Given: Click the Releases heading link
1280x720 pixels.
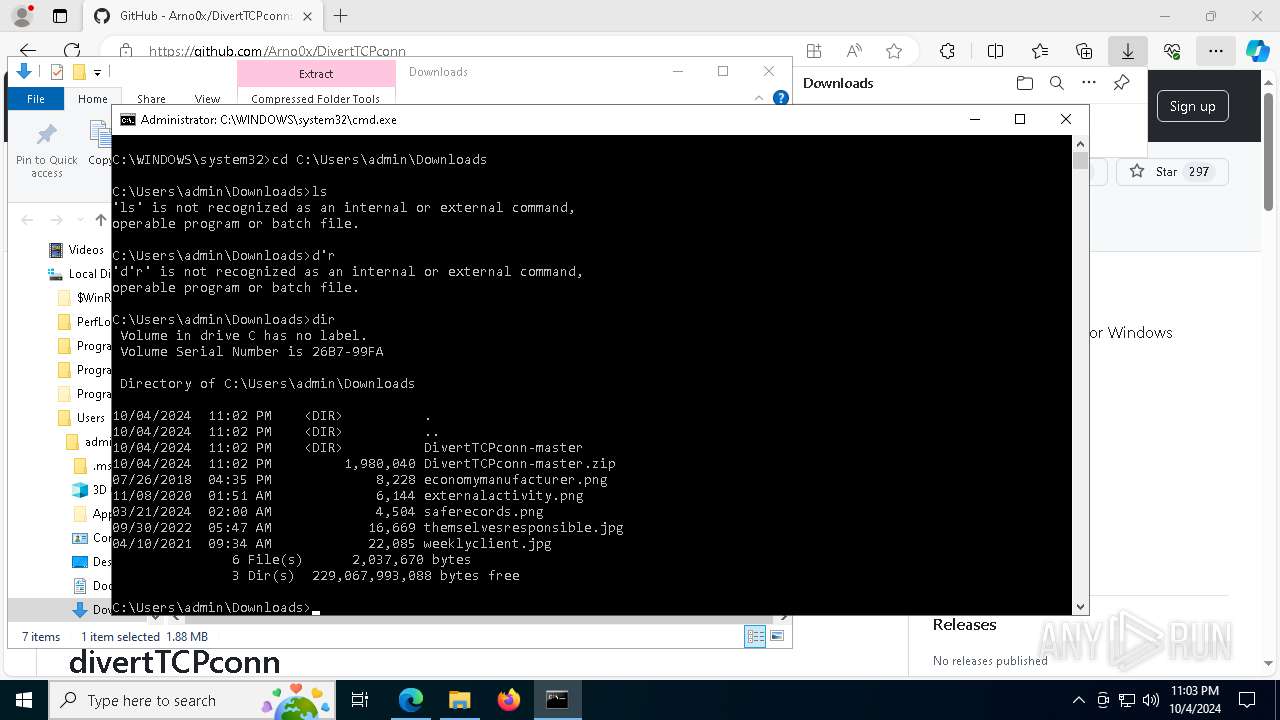Looking at the screenshot, I should (x=964, y=624).
